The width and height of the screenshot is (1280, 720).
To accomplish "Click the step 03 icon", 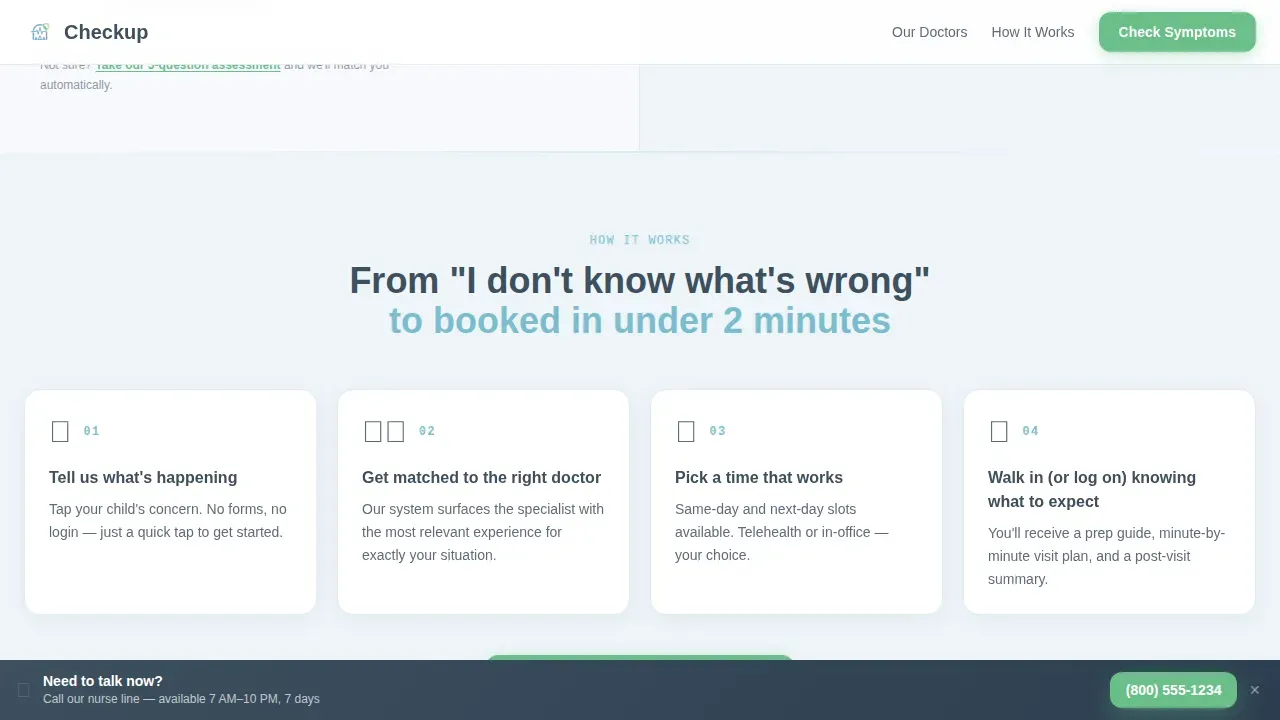I will (686, 431).
